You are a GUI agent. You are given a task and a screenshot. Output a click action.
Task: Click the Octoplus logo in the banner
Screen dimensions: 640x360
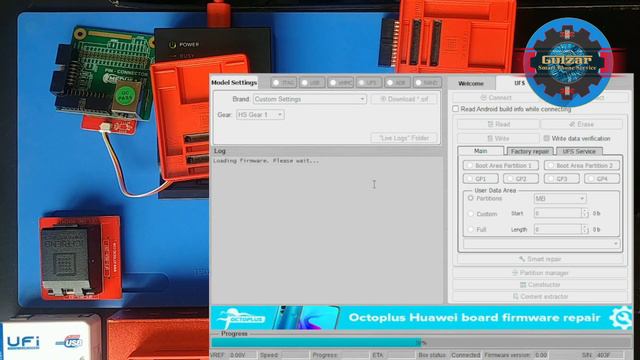coord(242,318)
